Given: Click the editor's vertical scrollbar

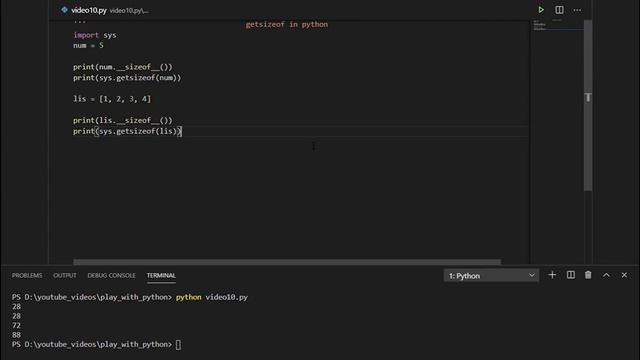Looking at the screenshot, I should pyautogui.click(x=588, y=105).
